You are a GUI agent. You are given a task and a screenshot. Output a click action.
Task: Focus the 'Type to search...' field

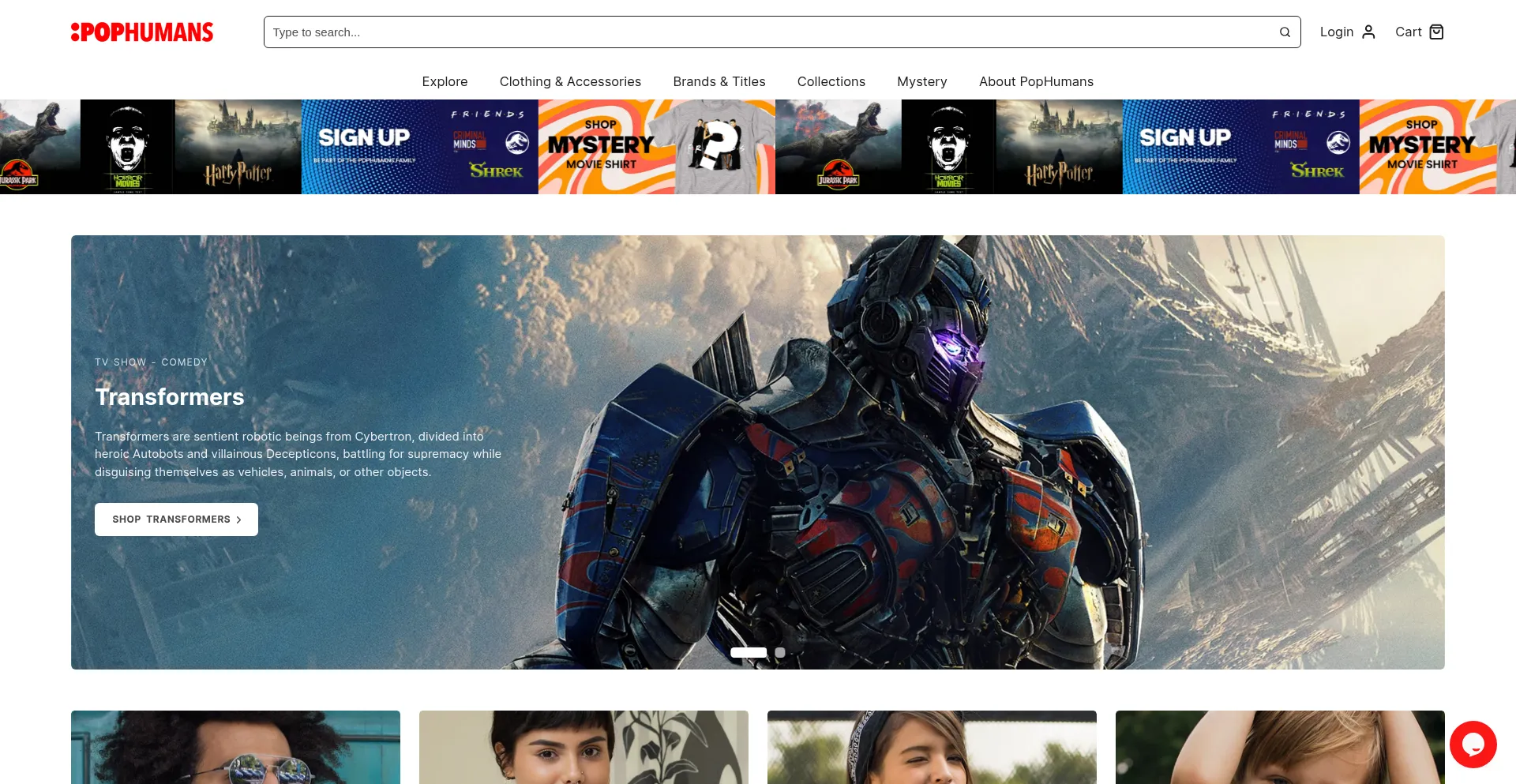pyautogui.click(x=782, y=32)
